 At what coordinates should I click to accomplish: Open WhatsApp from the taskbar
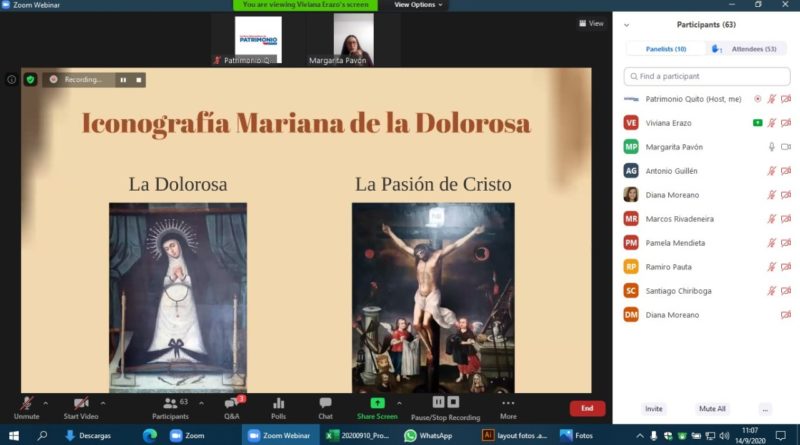coord(428,435)
